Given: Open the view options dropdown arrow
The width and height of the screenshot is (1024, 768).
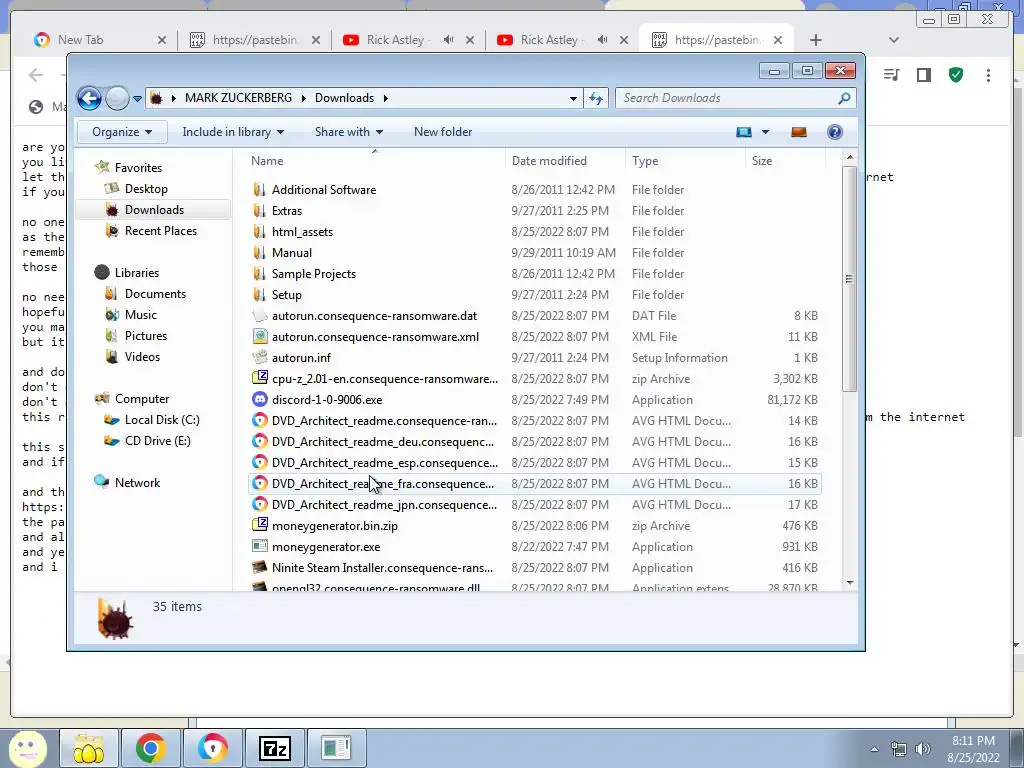Looking at the screenshot, I should [765, 132].
